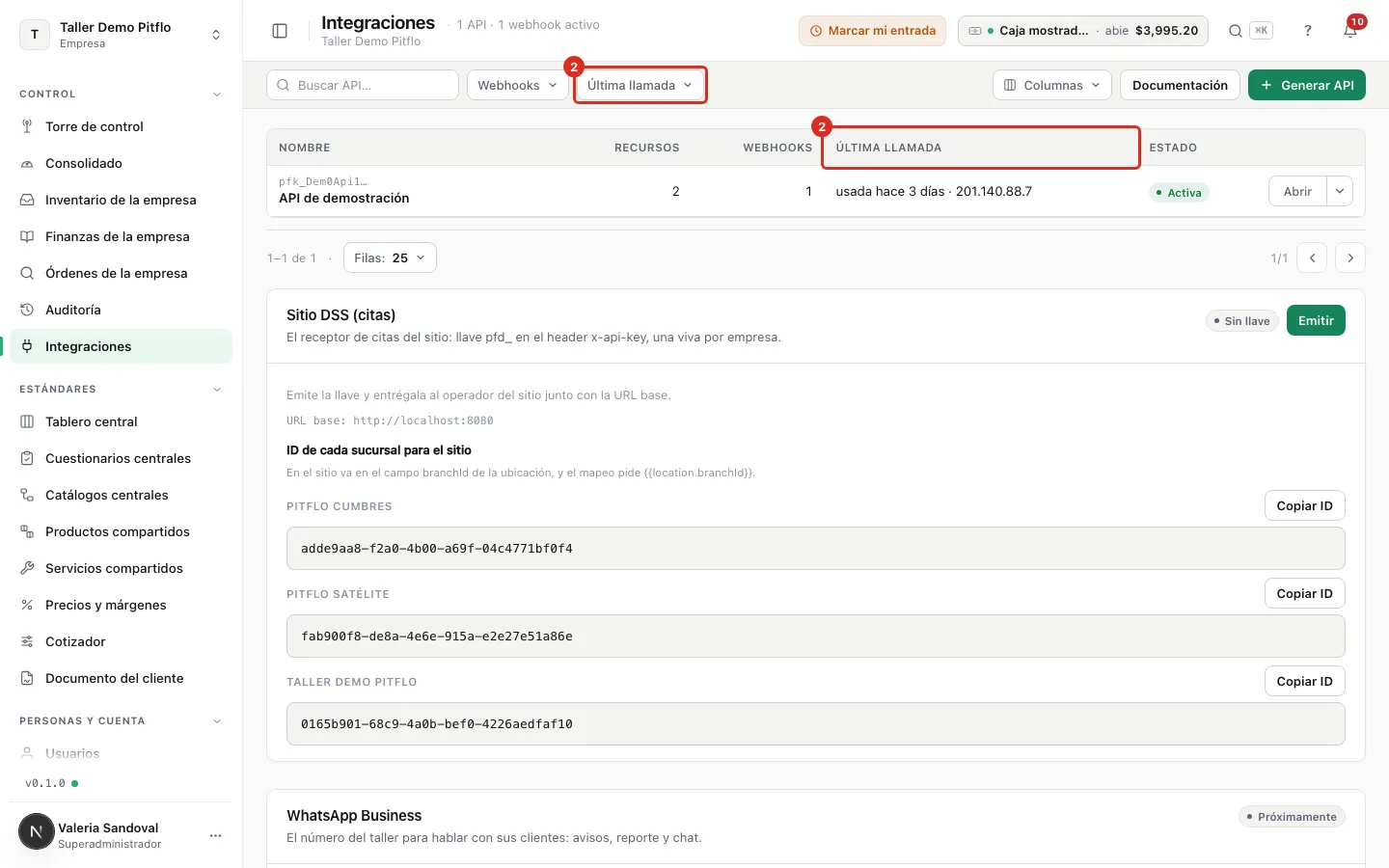This screenshot has height=868, width=1389.
Task: Click Emitir for Sitio DSS
Action: (x=1316, y=320)
